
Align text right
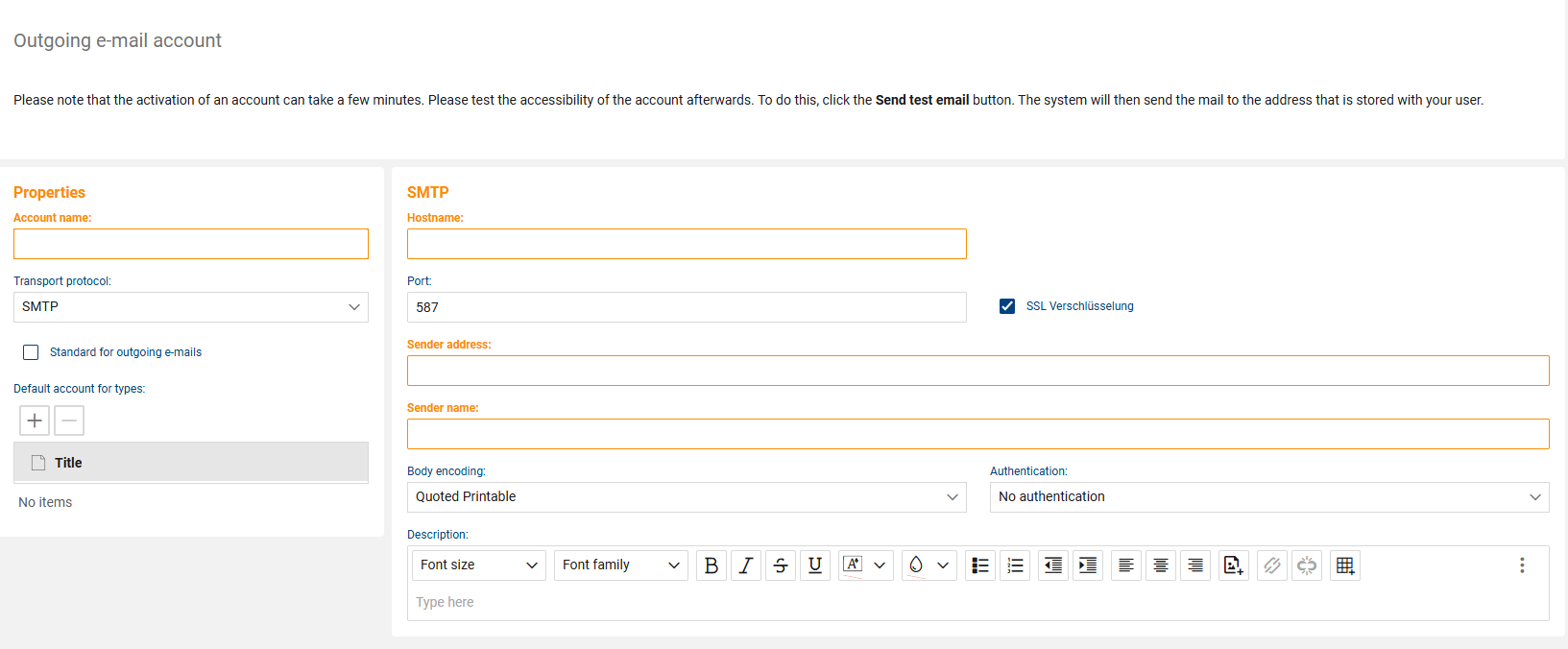(x=1195, y=565)
